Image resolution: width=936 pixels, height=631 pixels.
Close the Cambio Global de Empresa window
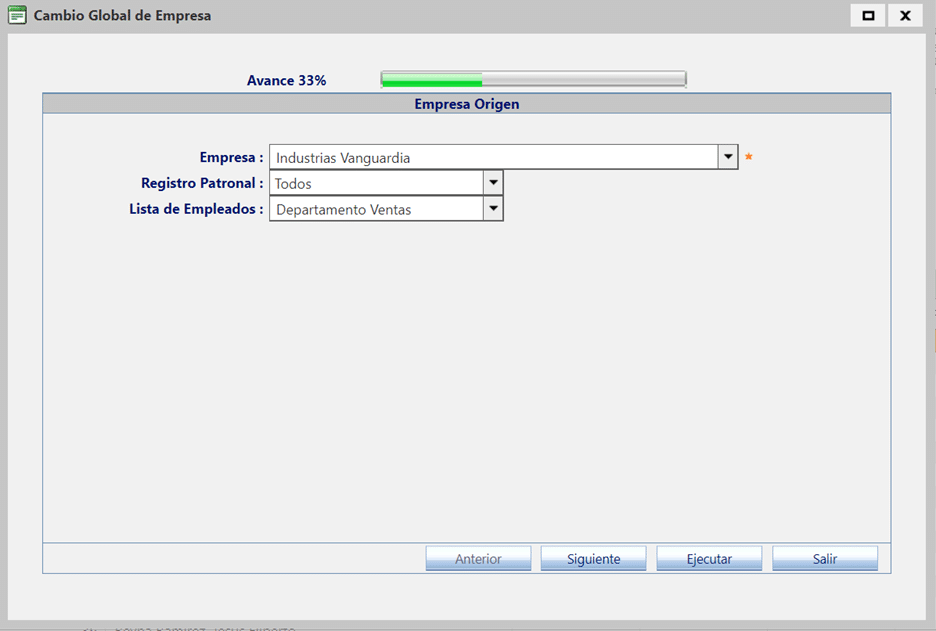click(904, 16)
